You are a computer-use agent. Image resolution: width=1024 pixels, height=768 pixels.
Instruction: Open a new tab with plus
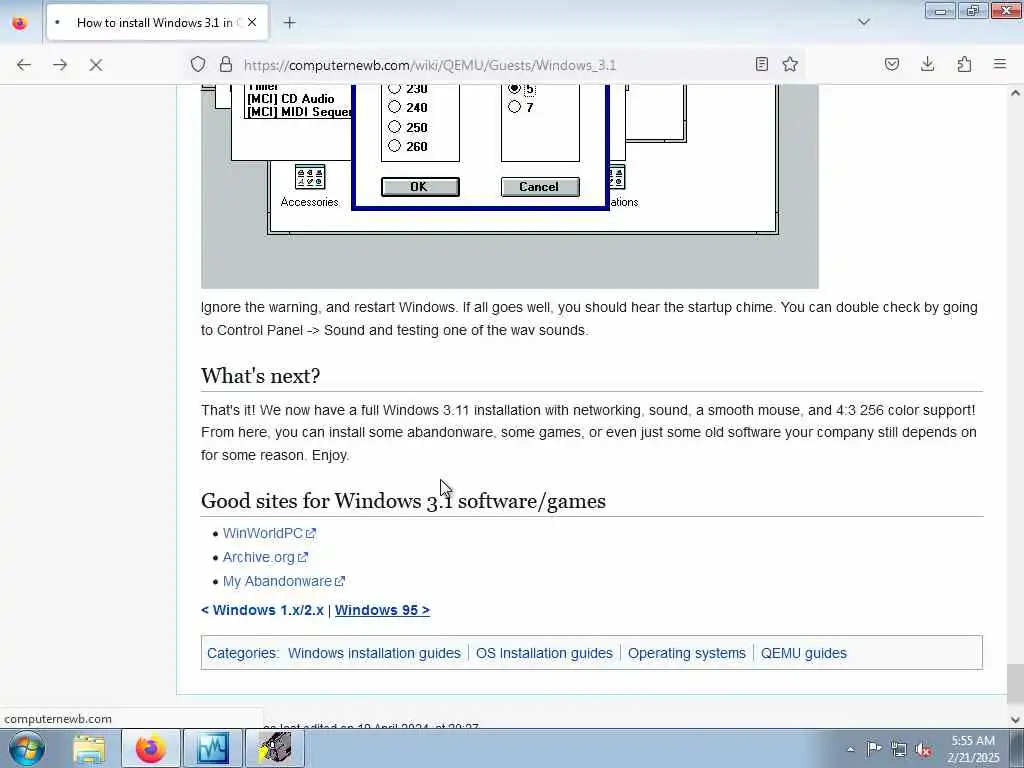(290, 23)
